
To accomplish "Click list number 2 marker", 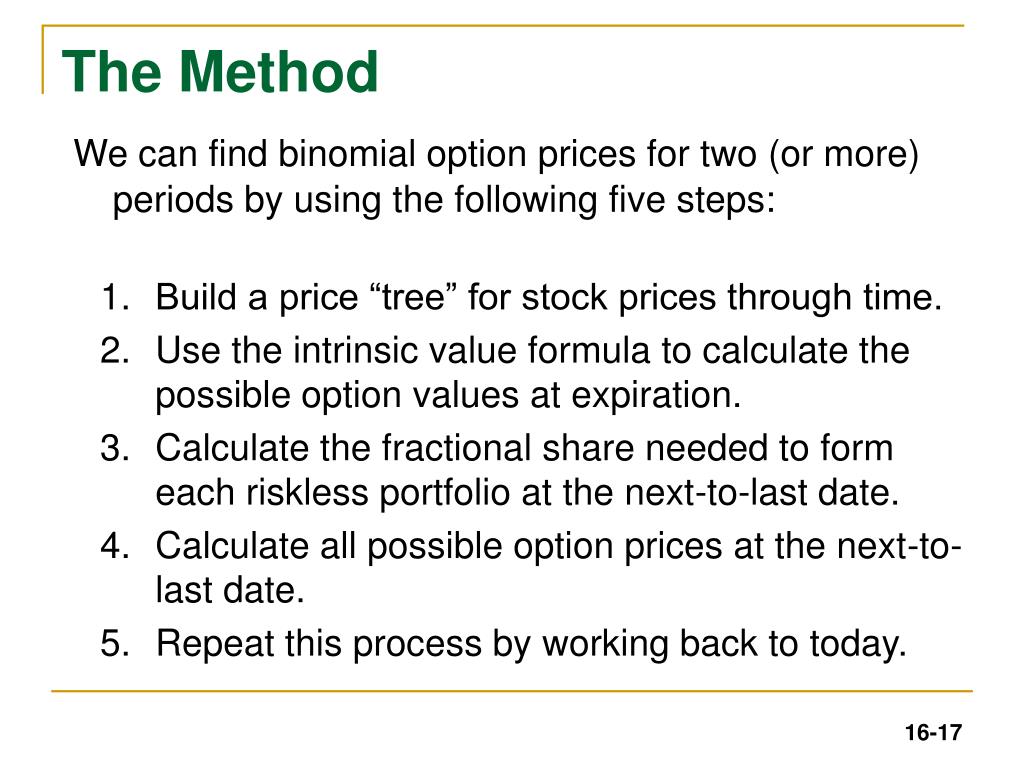I will 116,350.
